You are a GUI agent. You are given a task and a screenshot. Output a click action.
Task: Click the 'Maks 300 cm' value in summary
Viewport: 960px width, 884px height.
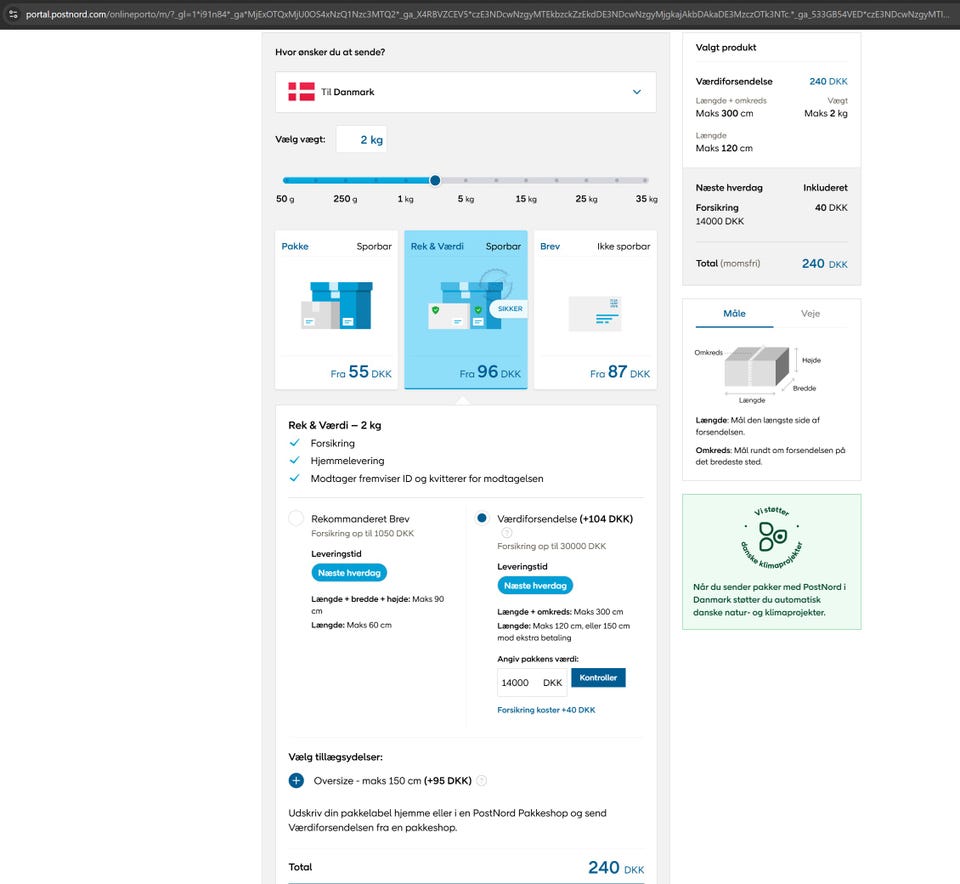724,113
